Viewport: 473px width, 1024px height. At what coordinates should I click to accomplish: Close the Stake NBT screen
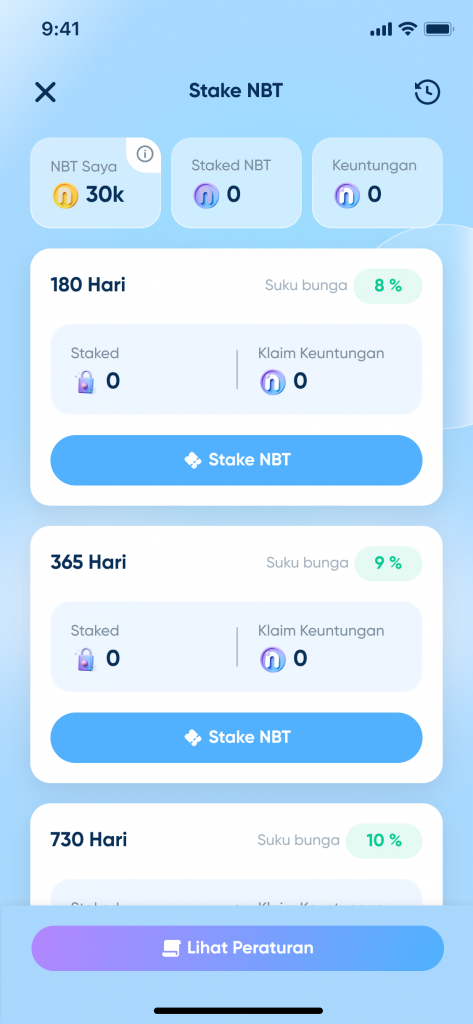coord(45,92)
